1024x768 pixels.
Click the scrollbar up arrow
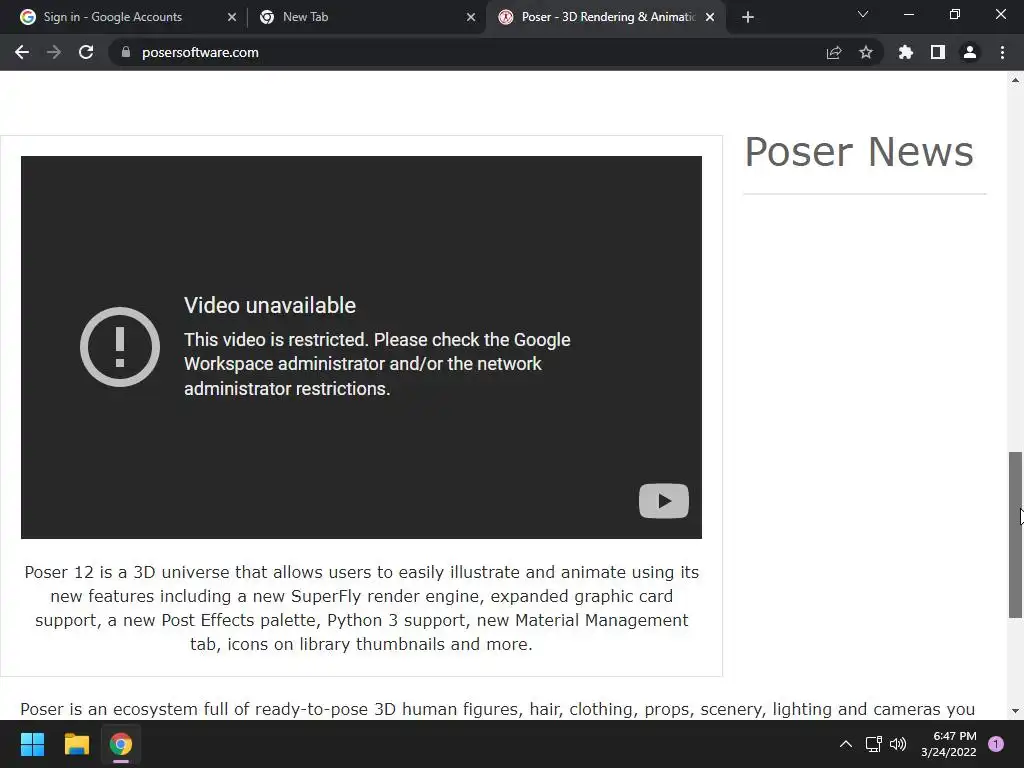coord(1015,80)
